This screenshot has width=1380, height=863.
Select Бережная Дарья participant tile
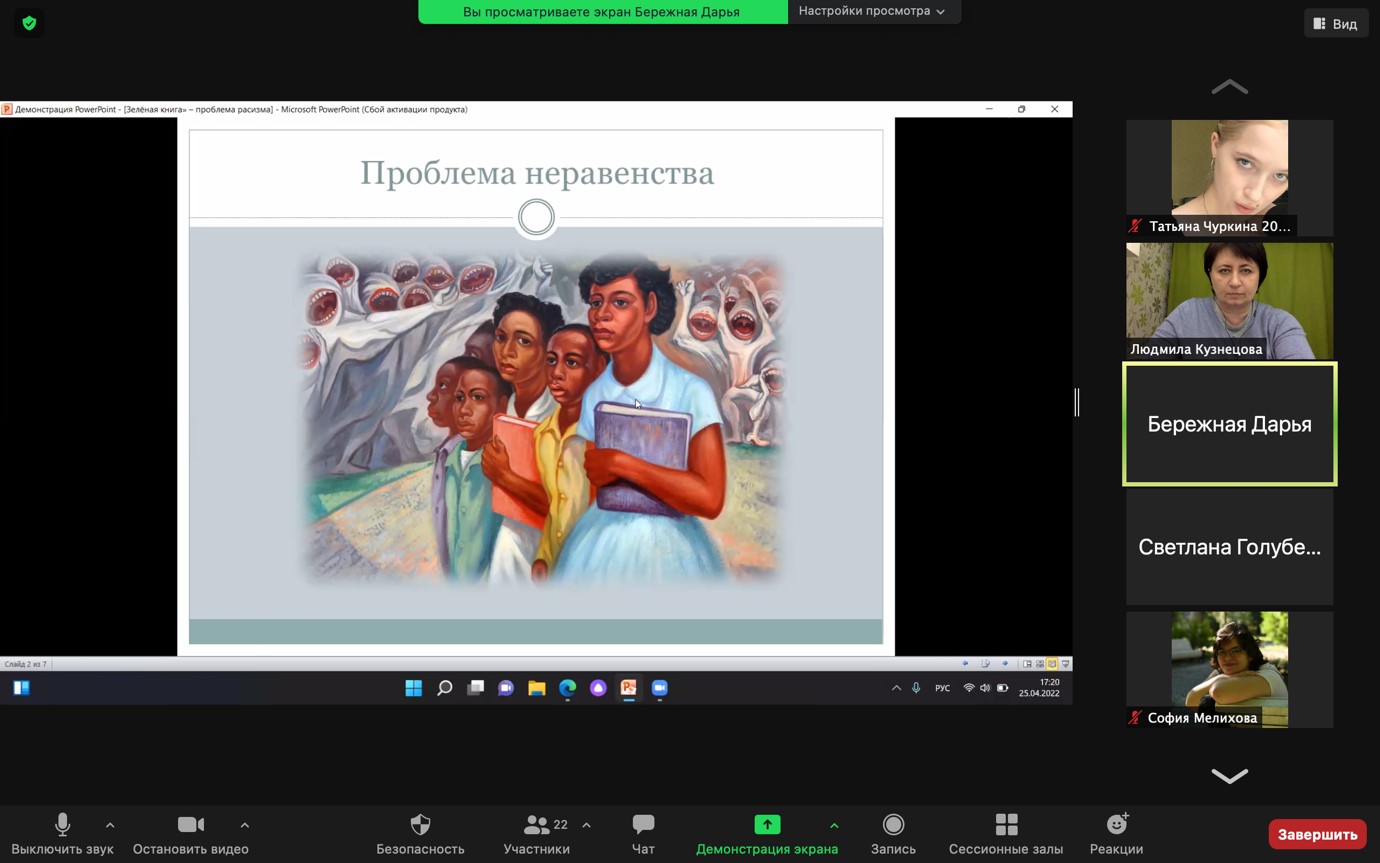[1230, 424]
